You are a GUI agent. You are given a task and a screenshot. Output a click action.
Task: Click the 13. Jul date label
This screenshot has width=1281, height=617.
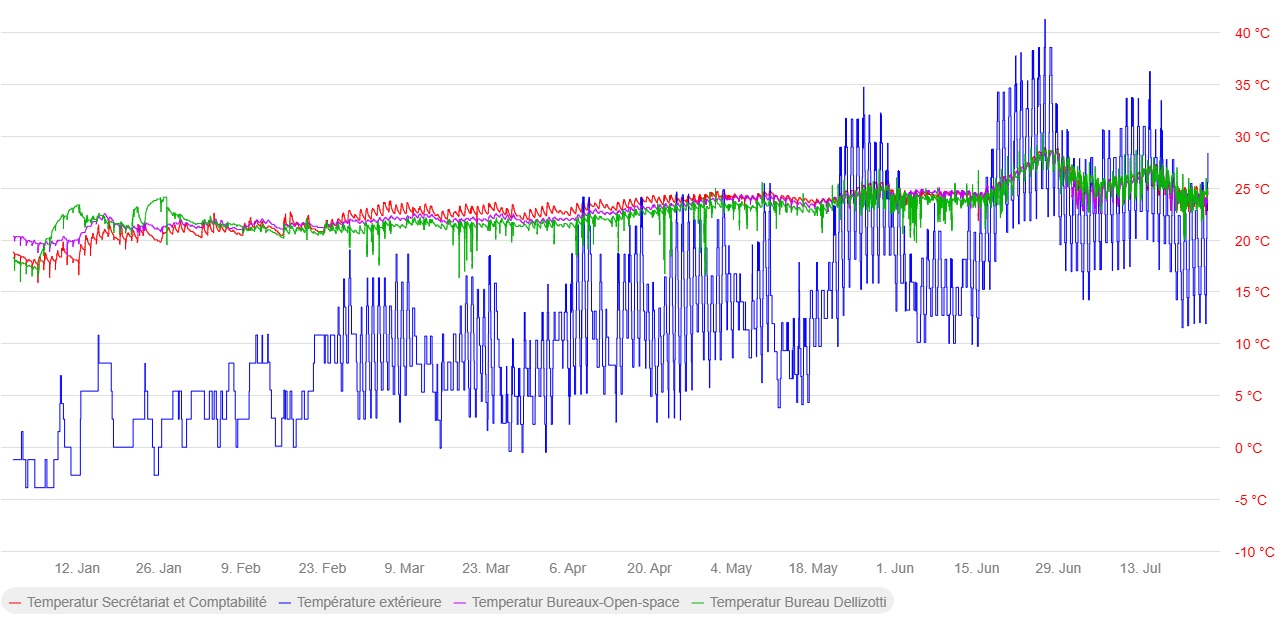pos(1140,568)
